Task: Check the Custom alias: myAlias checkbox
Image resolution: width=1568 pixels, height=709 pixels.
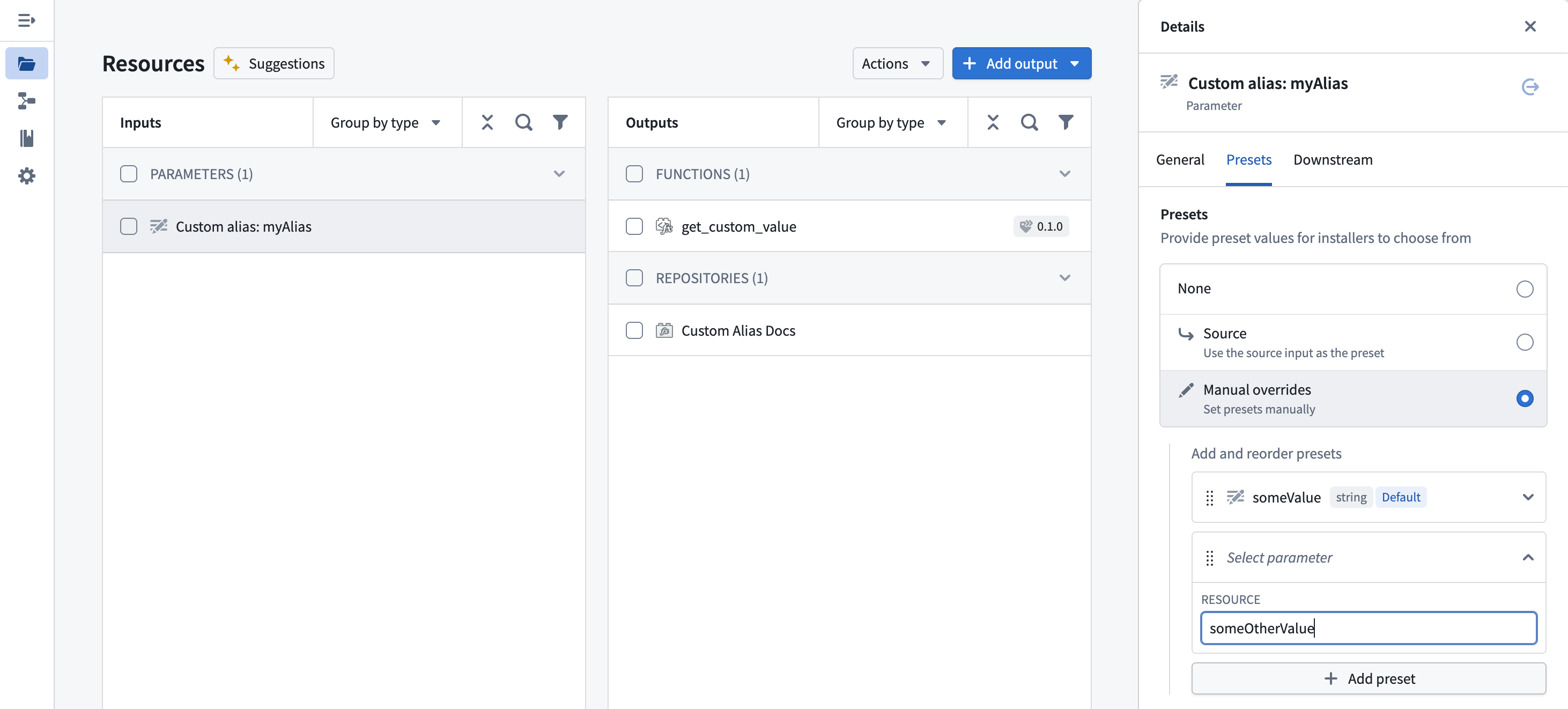Action: [x=129, y=226]
